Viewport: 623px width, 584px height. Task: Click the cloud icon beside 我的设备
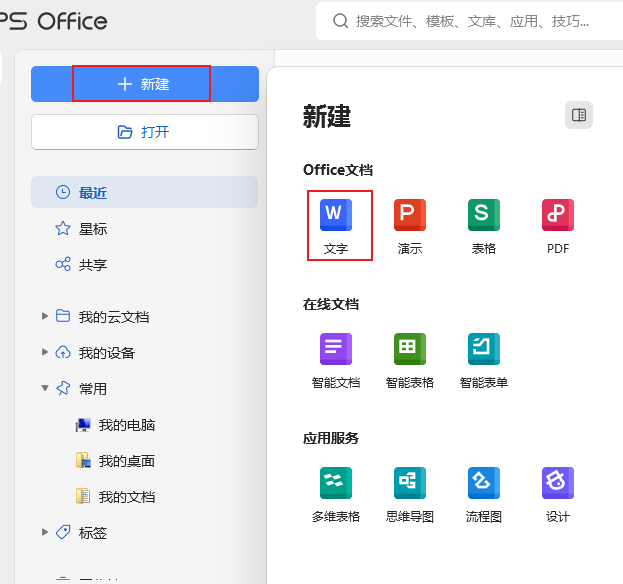tap(63, 352)
